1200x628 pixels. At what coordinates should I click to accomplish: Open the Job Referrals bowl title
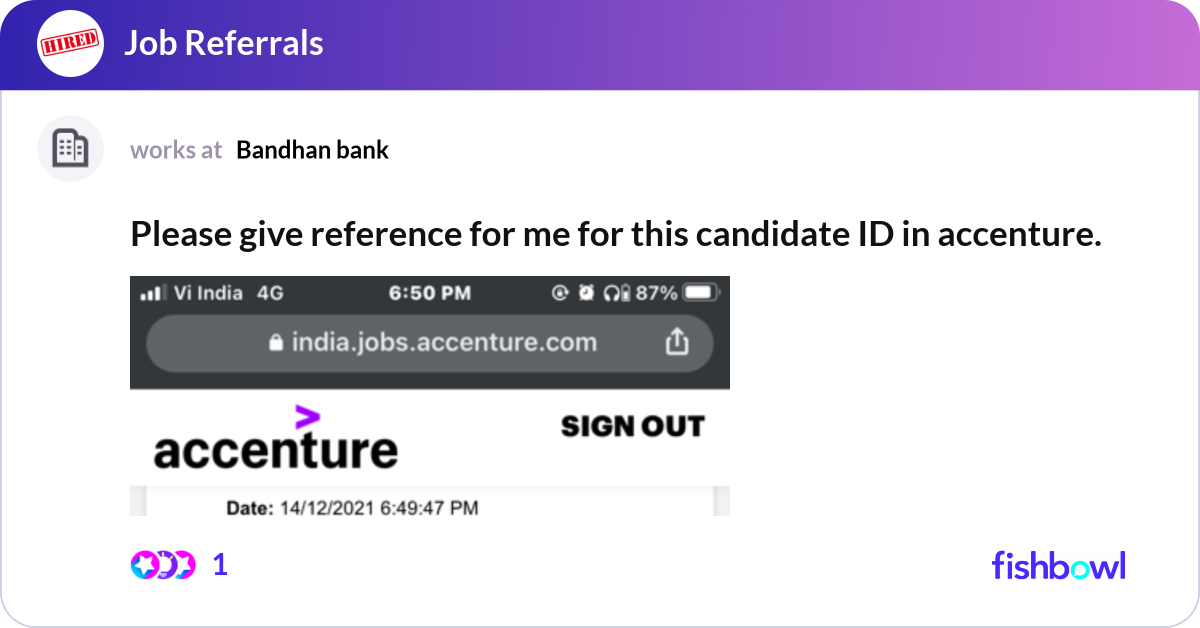(x=223, y=43)
